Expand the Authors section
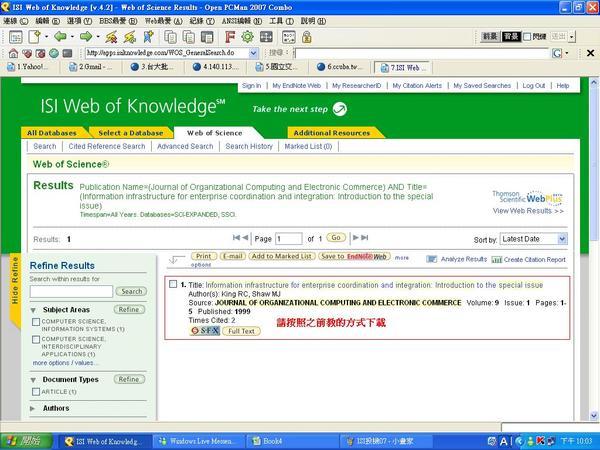 [x=33, y=409]
